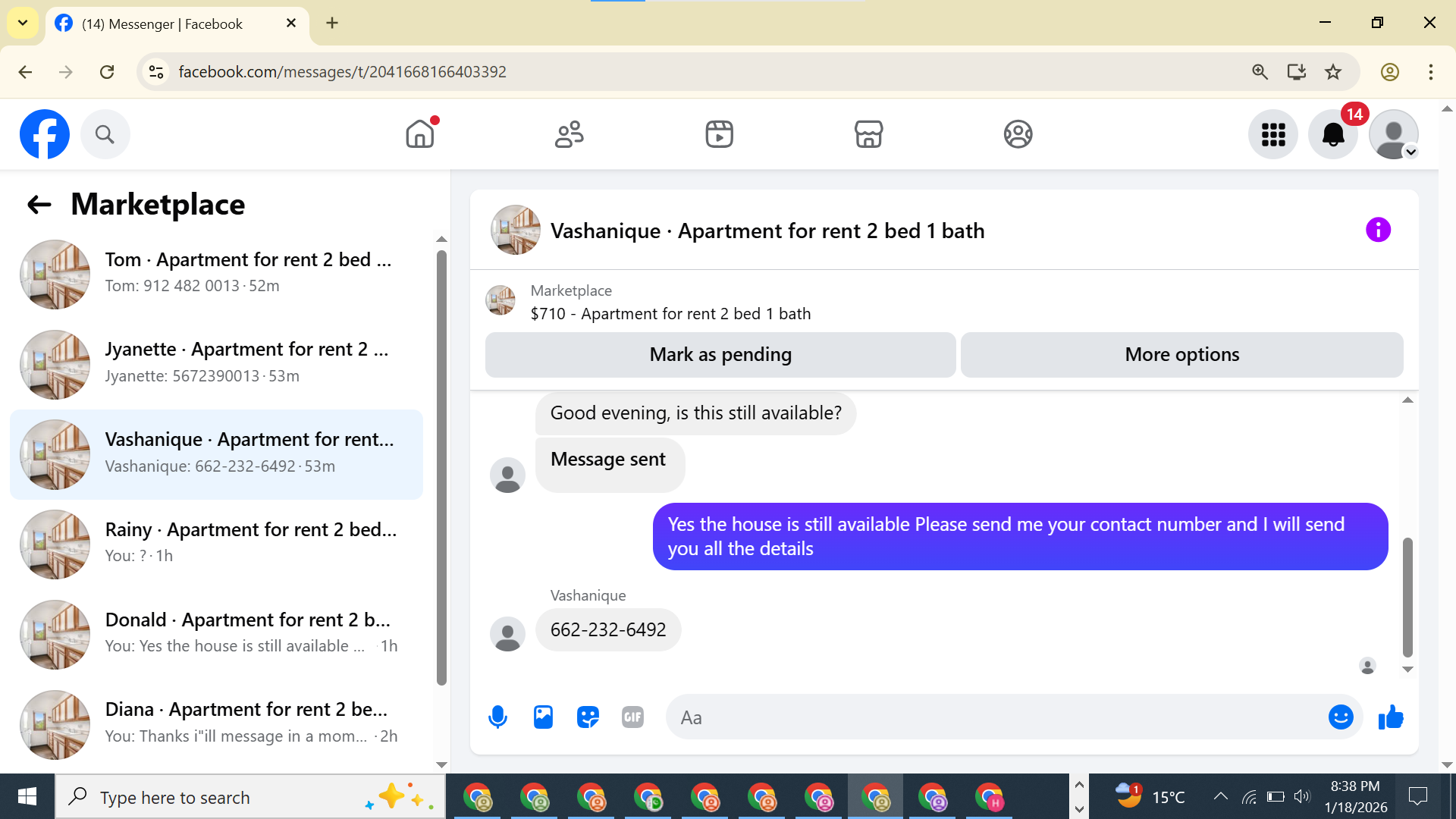Open the sticker picker icon
Image resolution: width=1456 pixels, height=819 pixels.
click(x=588, y=717)
